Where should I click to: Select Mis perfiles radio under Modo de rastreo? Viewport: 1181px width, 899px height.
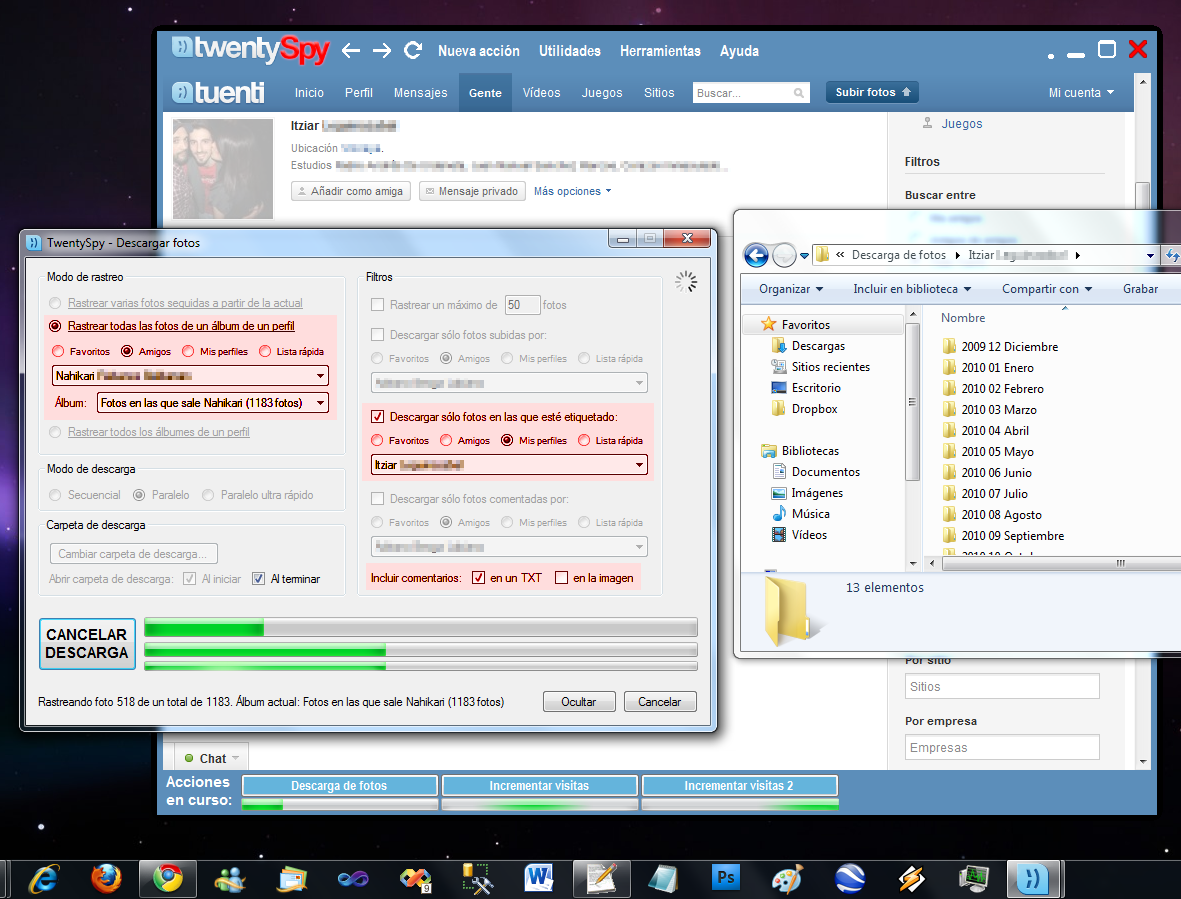coord(188,352)
